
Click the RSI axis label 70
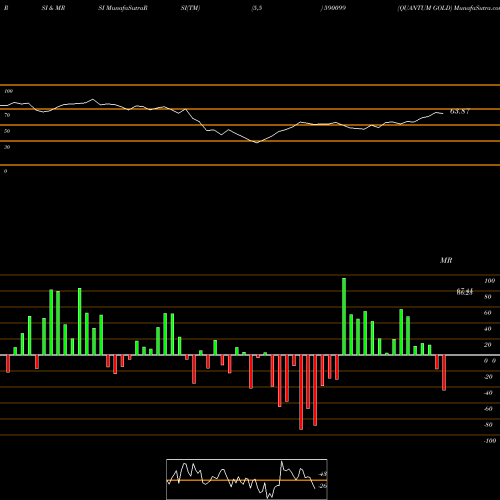(7, 115)
